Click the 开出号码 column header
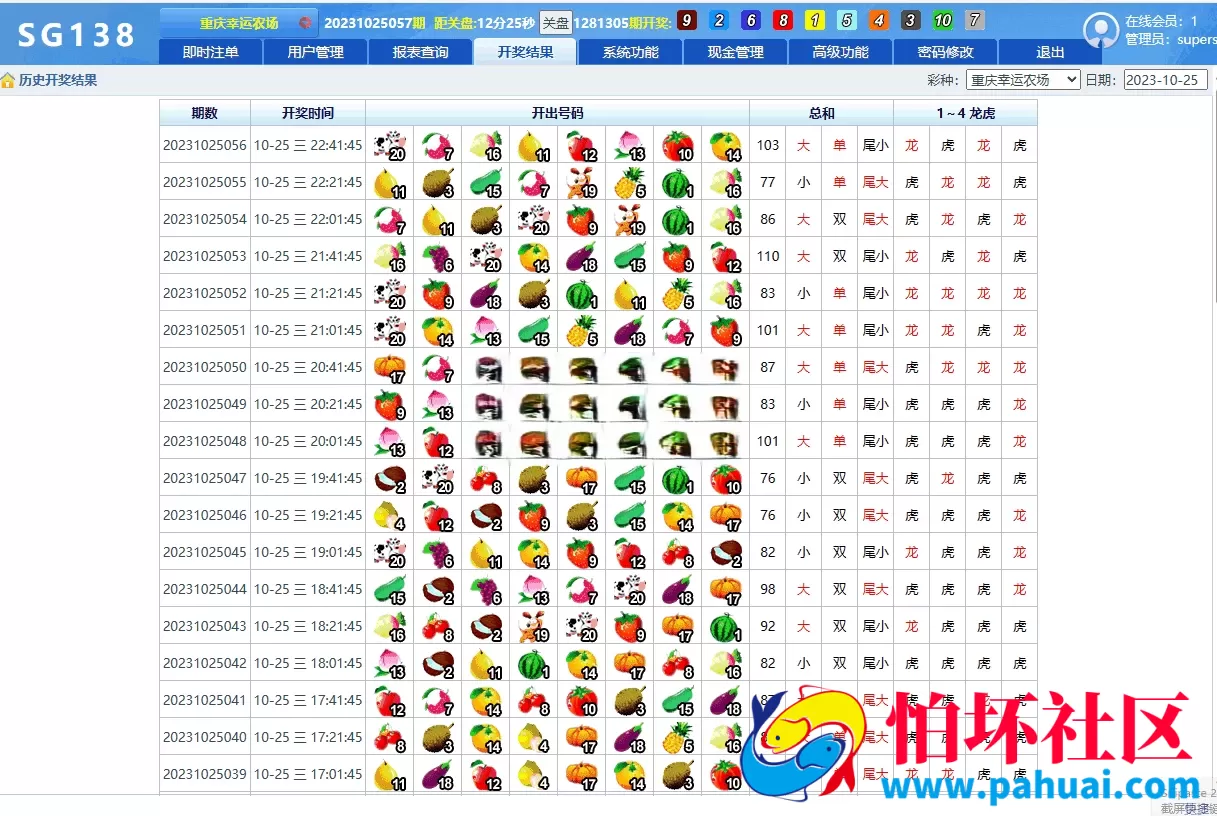This screenshot has height=816, width=1217. [557, 113]
